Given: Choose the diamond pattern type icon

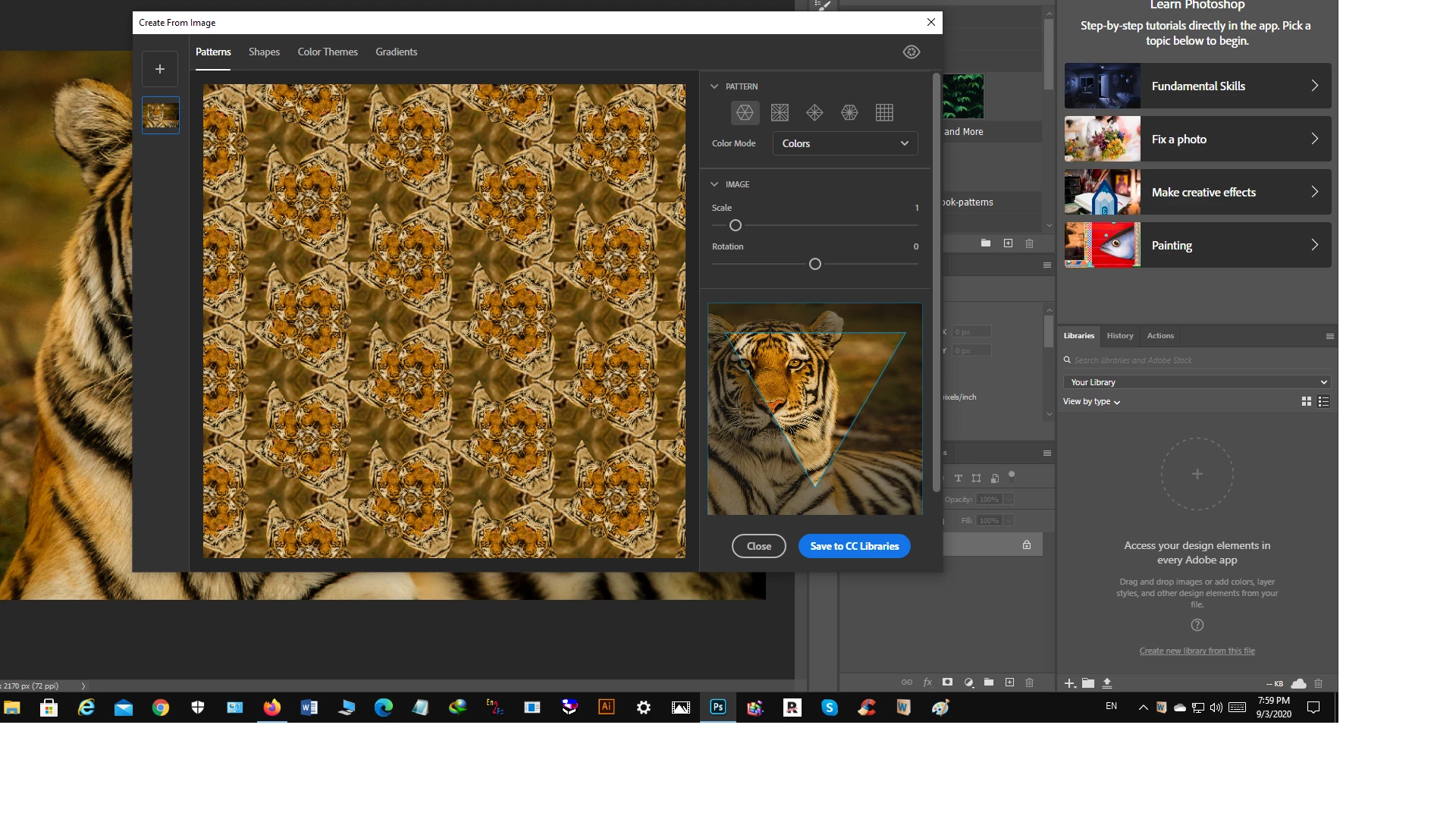Looking at the screenshot, I should (814, 113).
